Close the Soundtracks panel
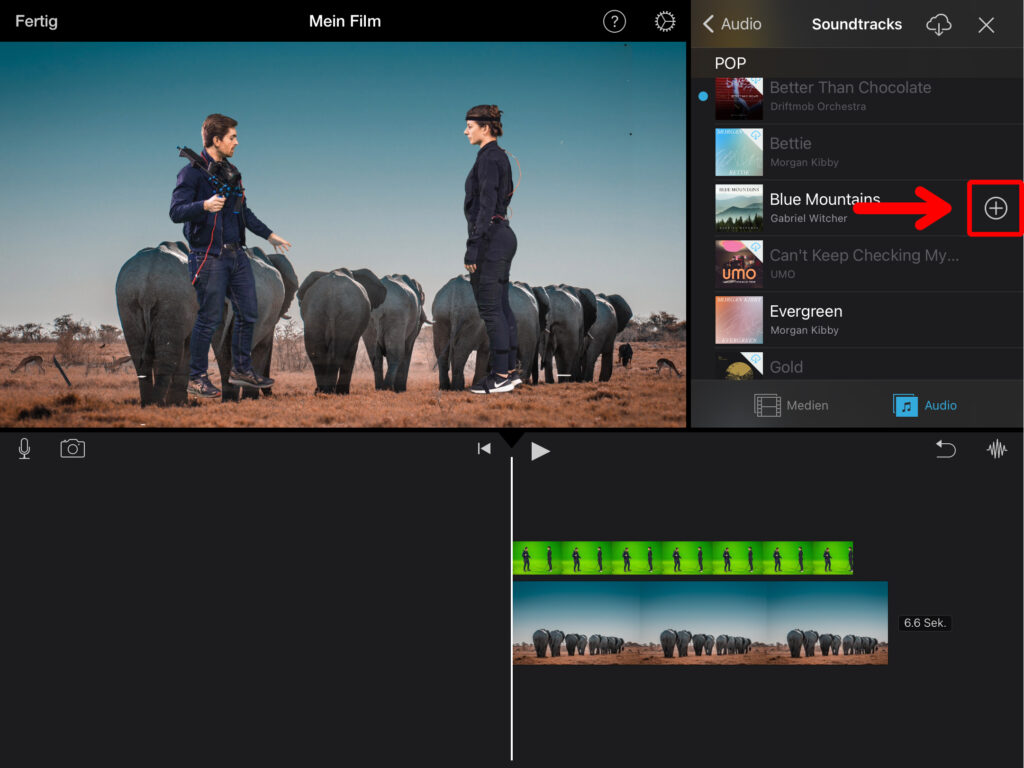 (x=986, y=25)
